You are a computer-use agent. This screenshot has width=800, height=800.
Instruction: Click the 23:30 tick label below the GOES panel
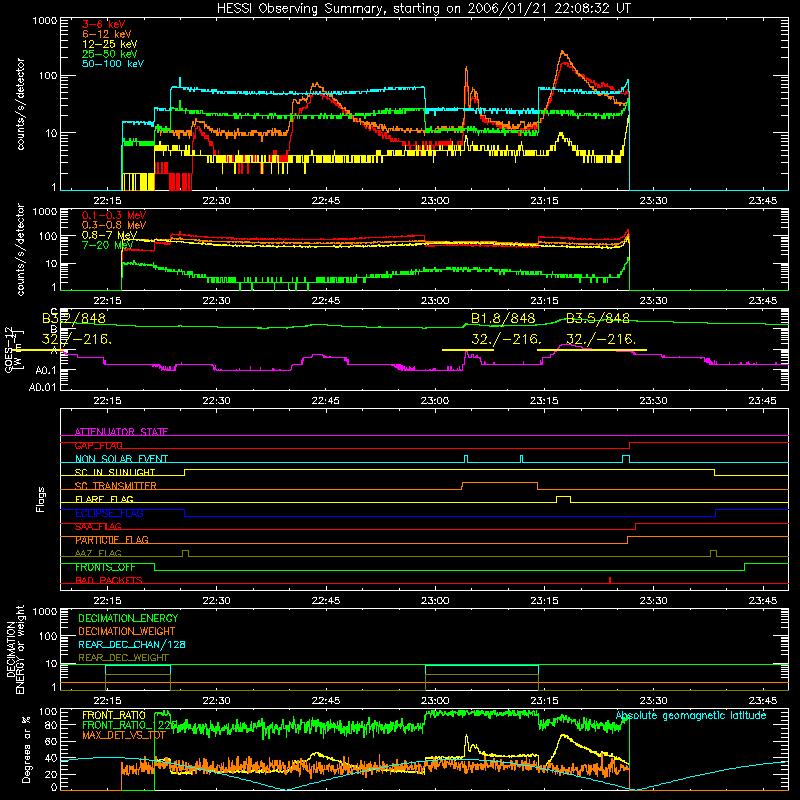(653, 401)
